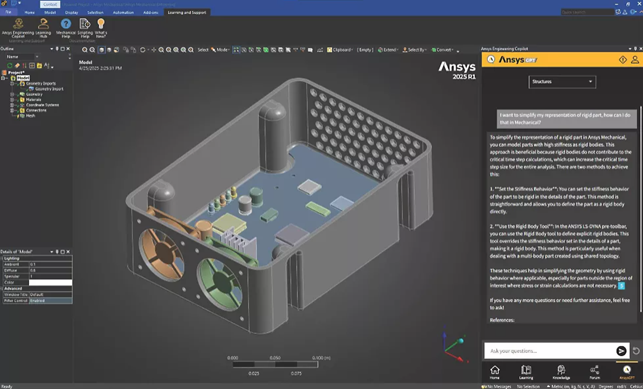Switch to the Add-ons ribbon tab
The width and height of the screenshot is (643, 389).
(x=150, y=12)
